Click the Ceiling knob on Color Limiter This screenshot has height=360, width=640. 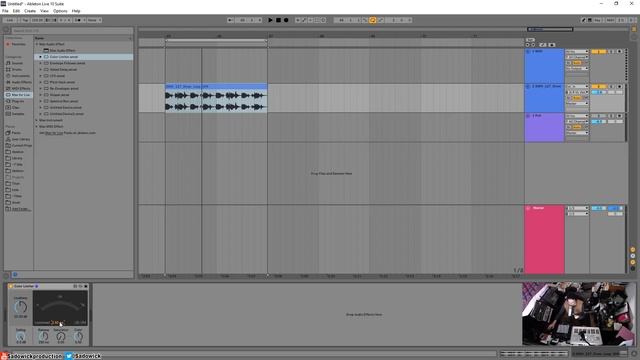[x=20, y=337]
